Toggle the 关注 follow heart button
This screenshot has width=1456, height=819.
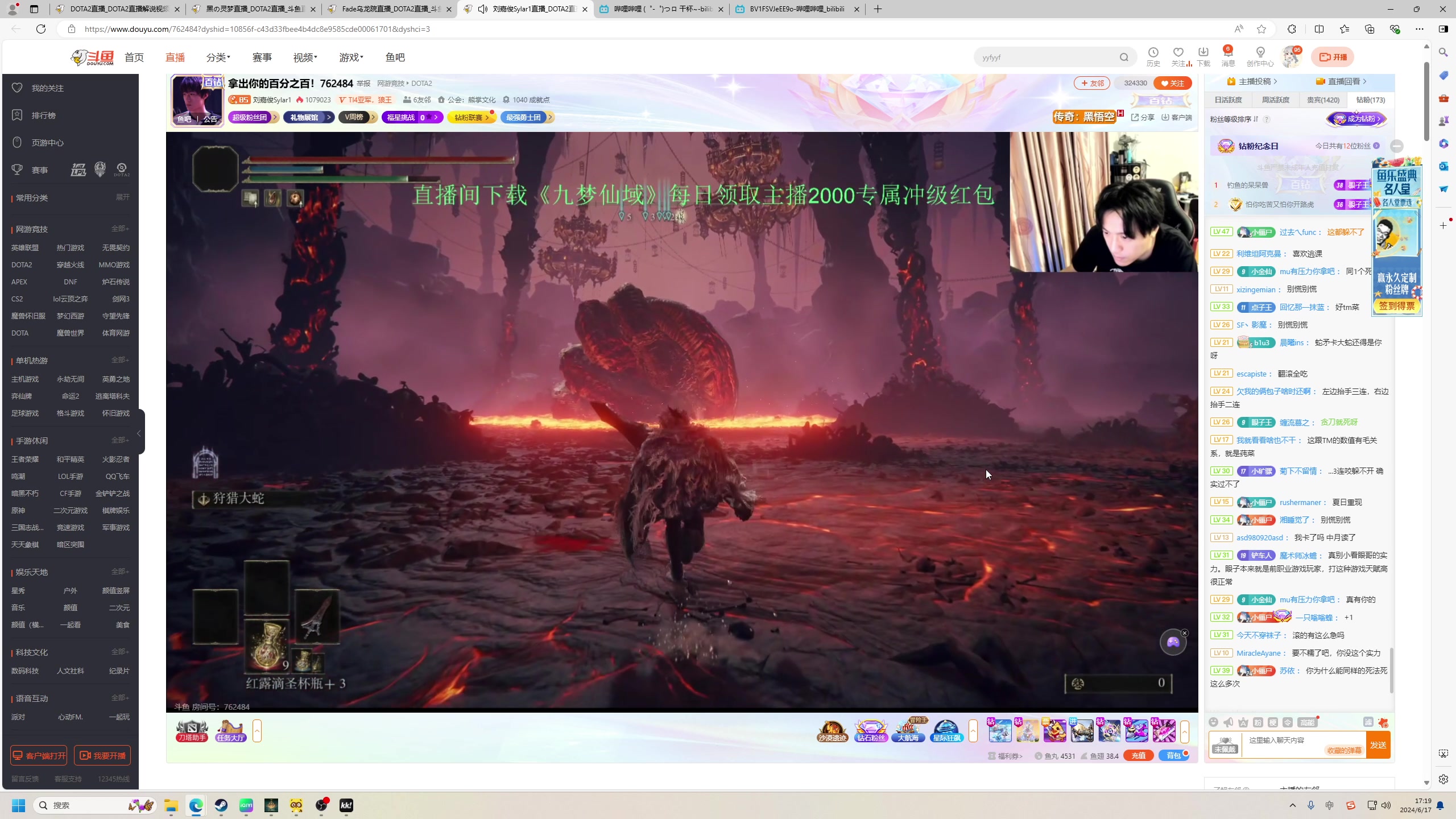click(x=1172, y=83)
